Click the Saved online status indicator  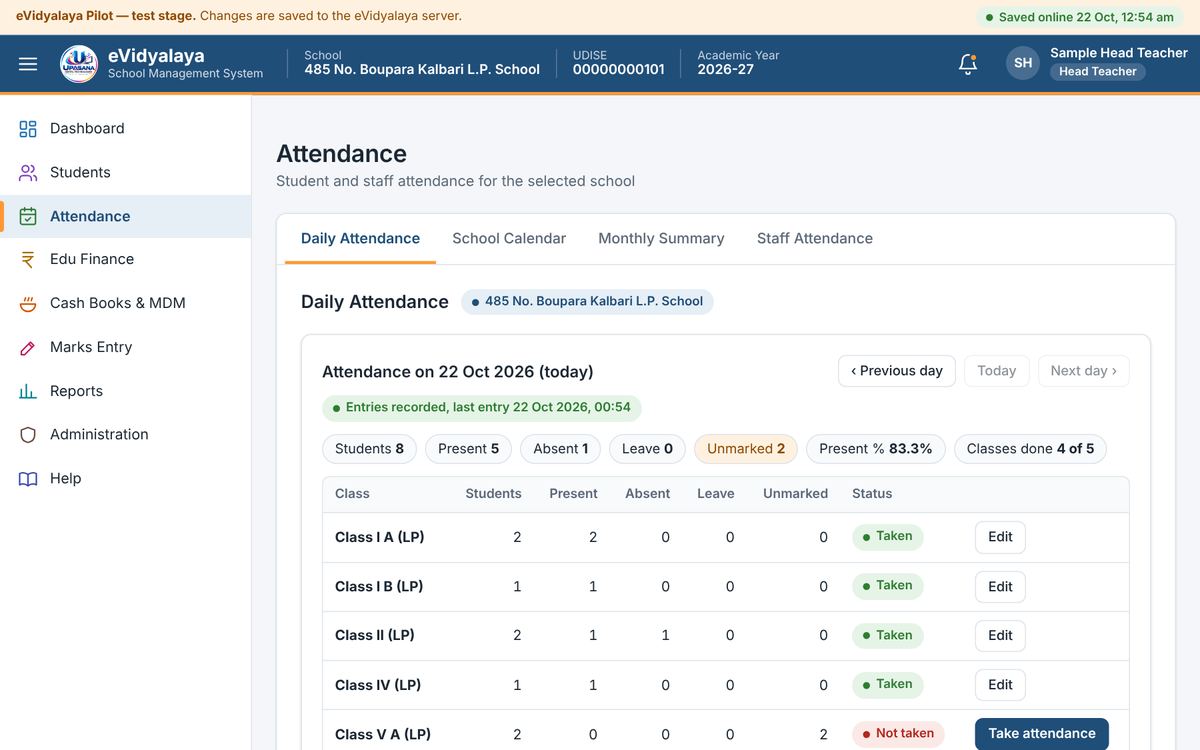[x=1079, y=17]
